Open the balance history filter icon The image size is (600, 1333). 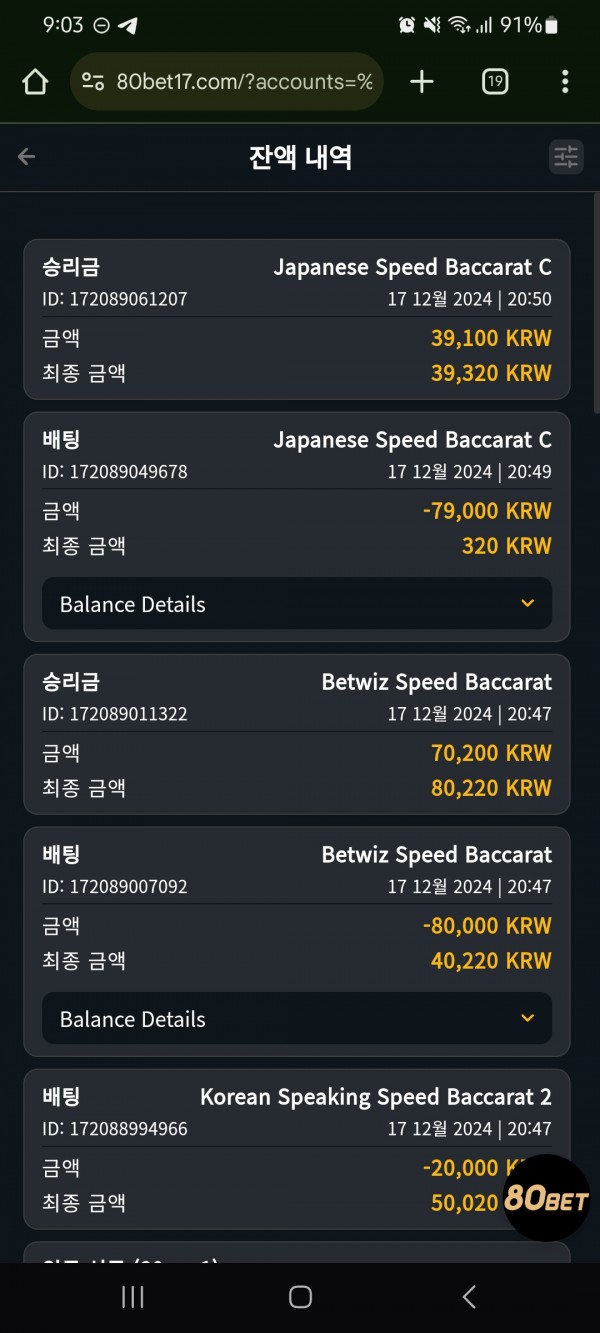(566, 157)
